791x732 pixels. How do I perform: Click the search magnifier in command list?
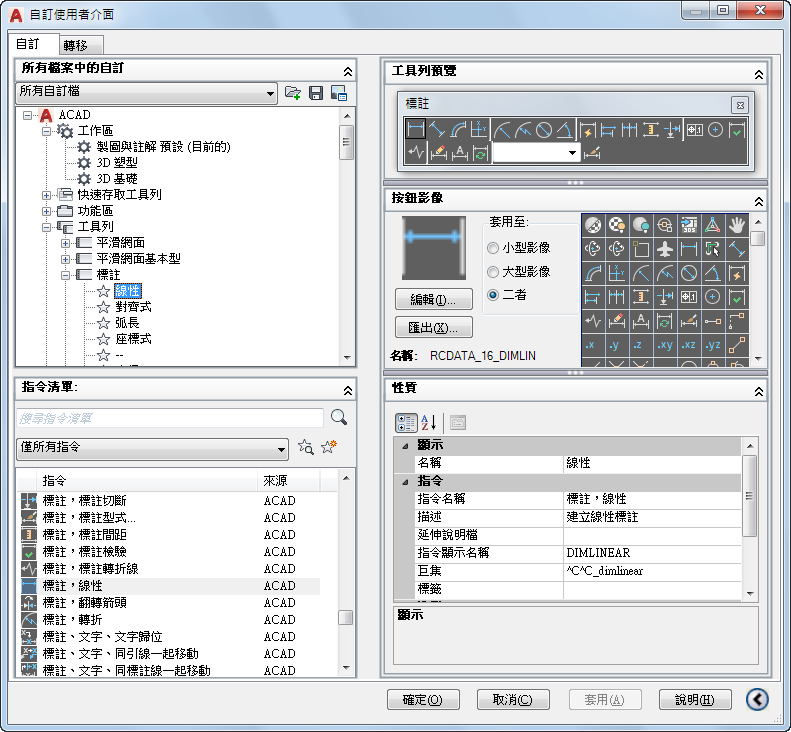[x=338, y=417]
